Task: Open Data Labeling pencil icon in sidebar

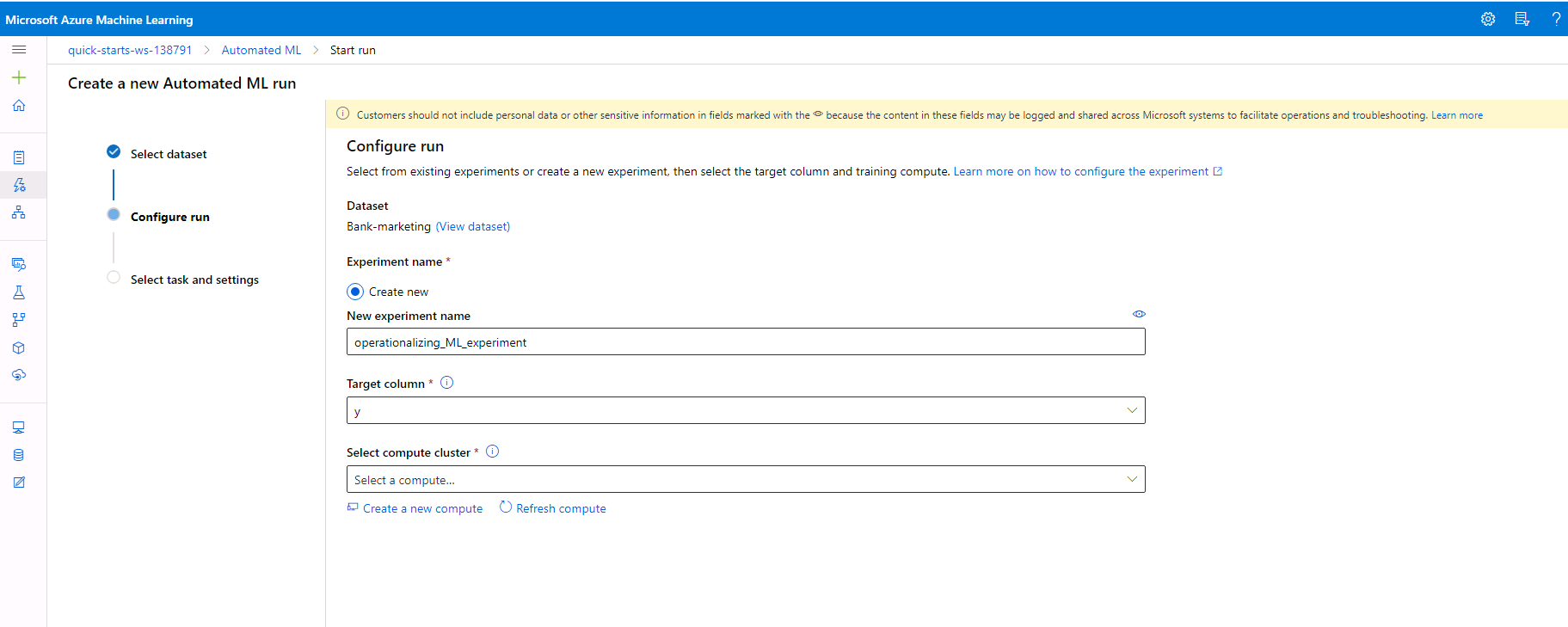Action: [x=19, y=483]
